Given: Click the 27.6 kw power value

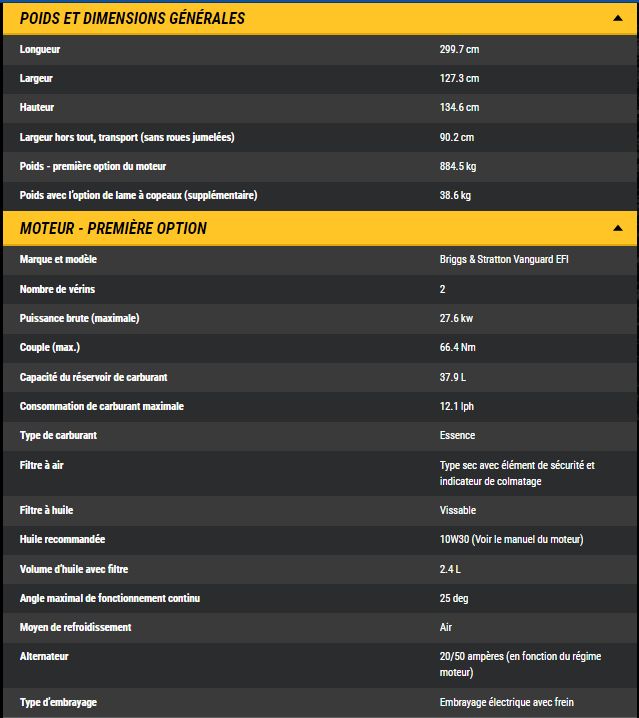Looking at the screenshot, I should (457, 318).
